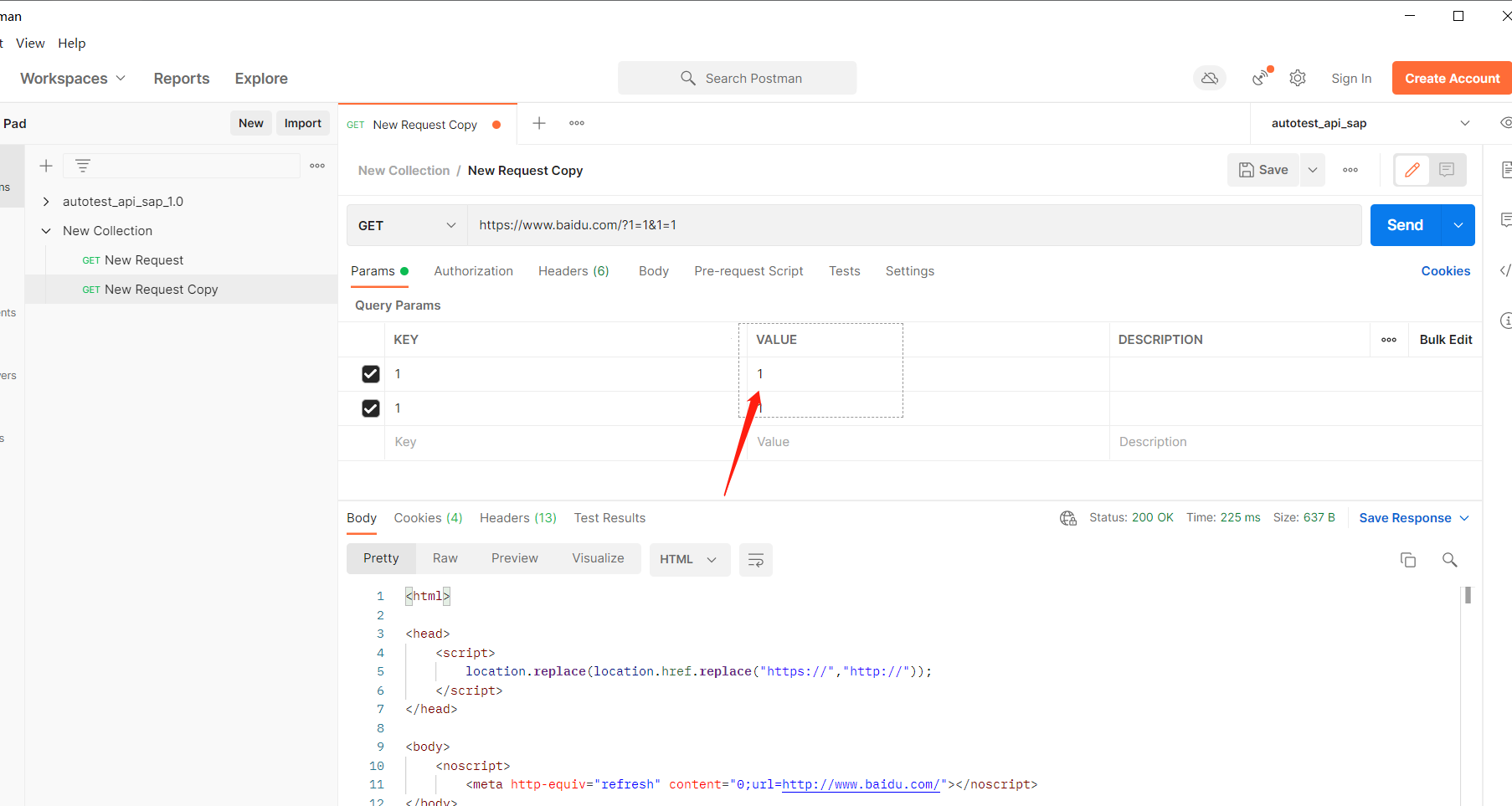
Task: Click the network globe icon near status
Action: (1068, 518)
